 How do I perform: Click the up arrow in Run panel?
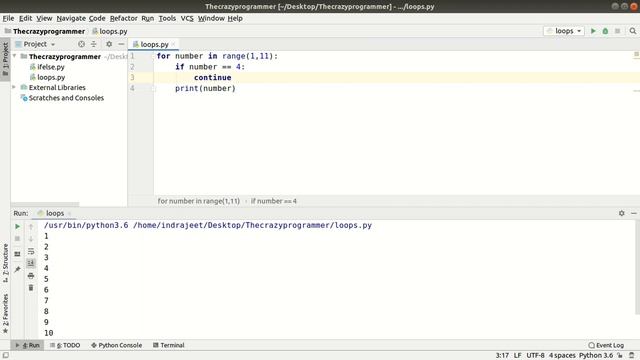point(31,227)
